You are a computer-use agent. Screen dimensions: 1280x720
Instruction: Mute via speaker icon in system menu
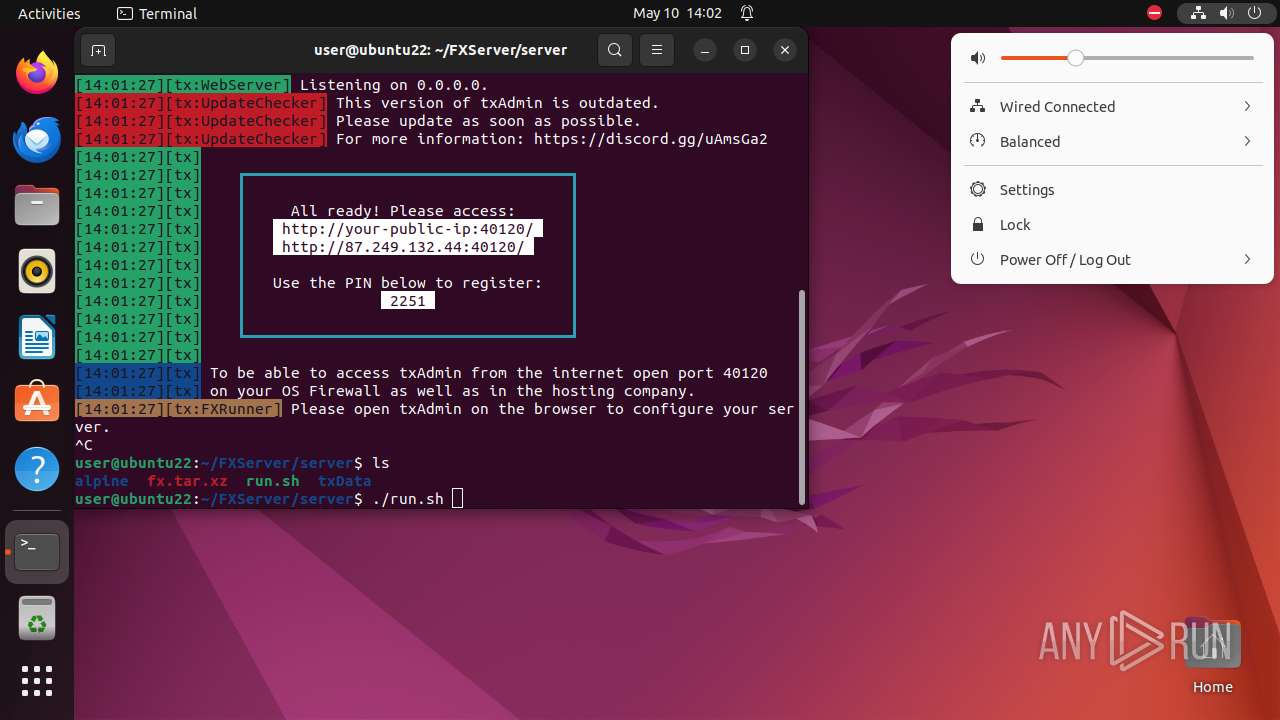[x=978, y=58]
